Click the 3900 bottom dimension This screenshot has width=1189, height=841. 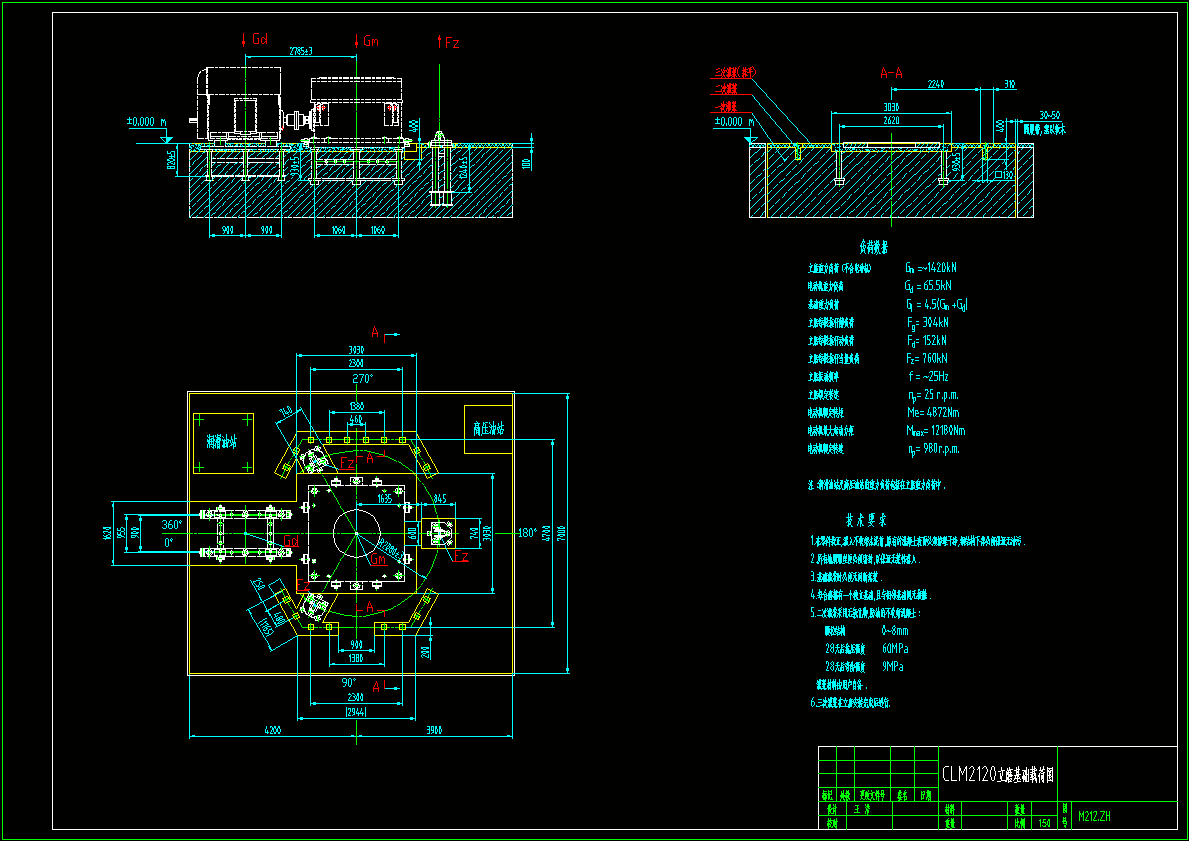[x=434, y=730]
